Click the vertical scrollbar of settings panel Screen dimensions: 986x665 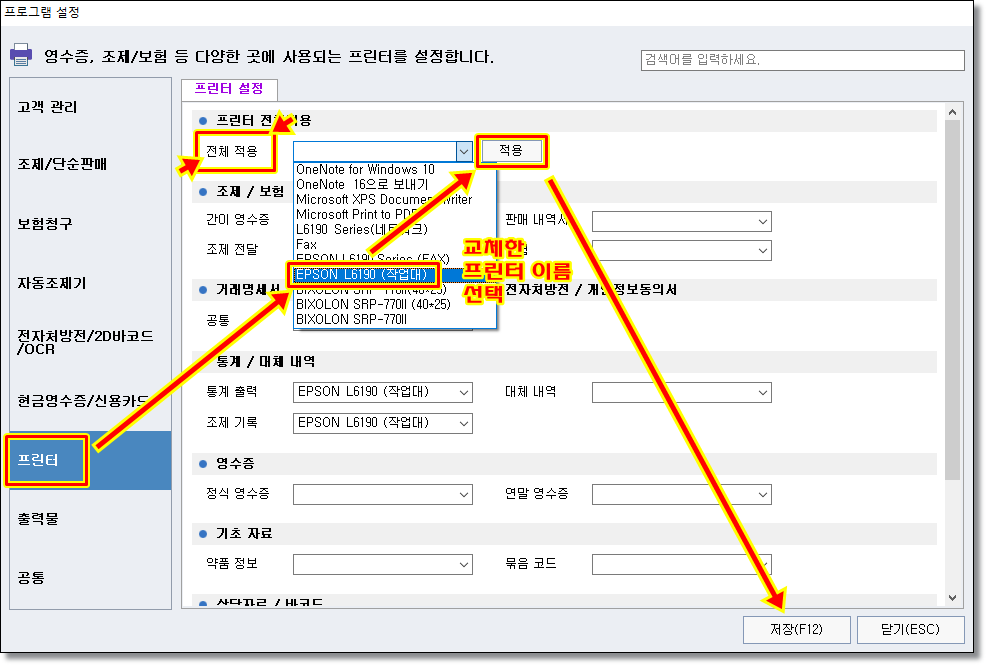pyautogui.click(x=951, y=300)
